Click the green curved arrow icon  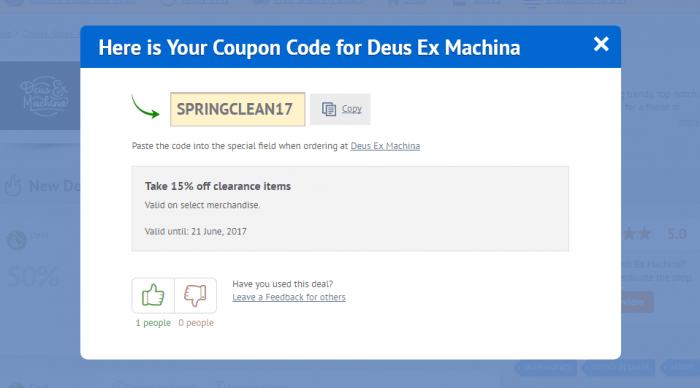click(146, 106)
